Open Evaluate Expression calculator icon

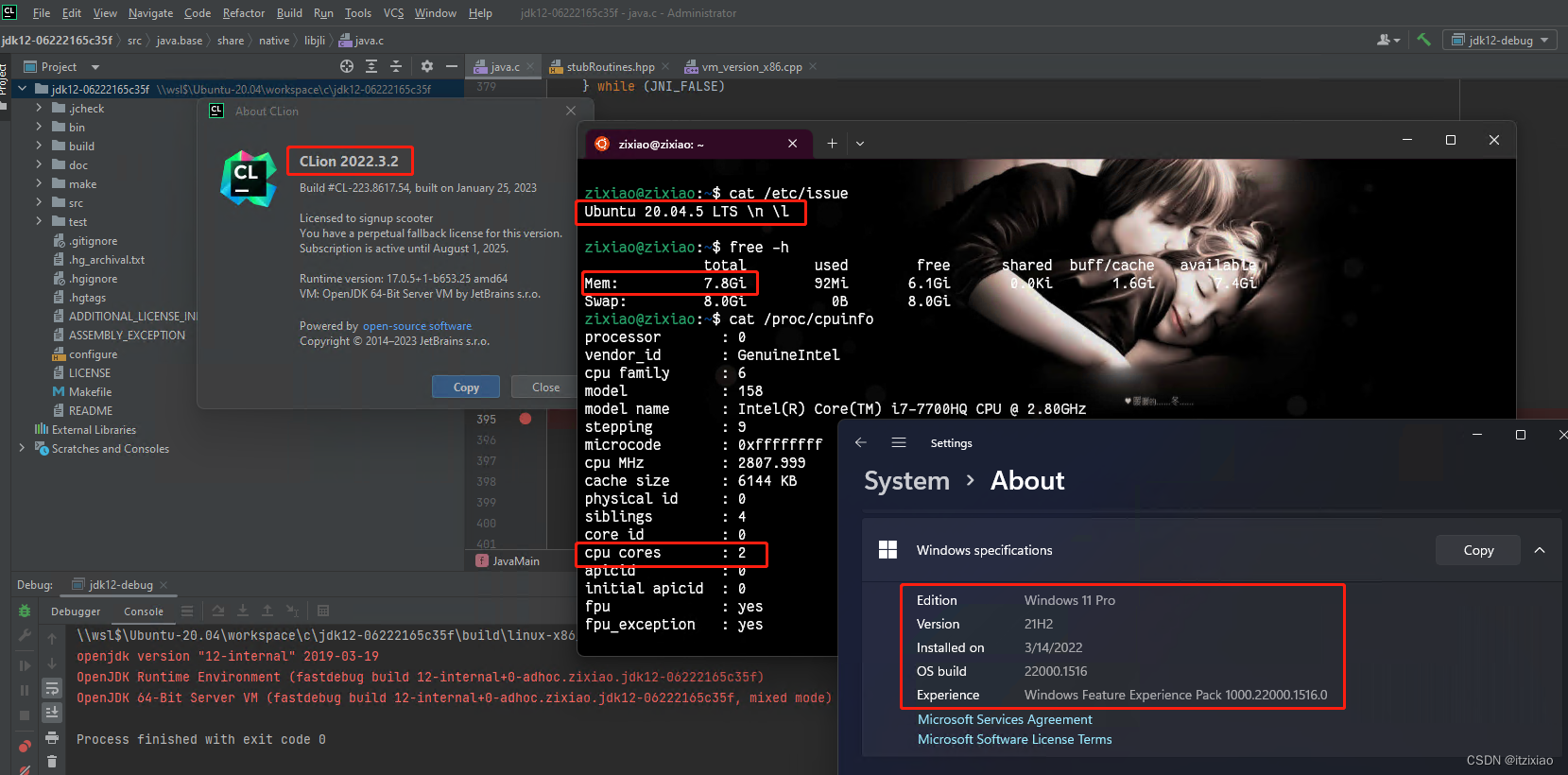click(x=323, y=611)
